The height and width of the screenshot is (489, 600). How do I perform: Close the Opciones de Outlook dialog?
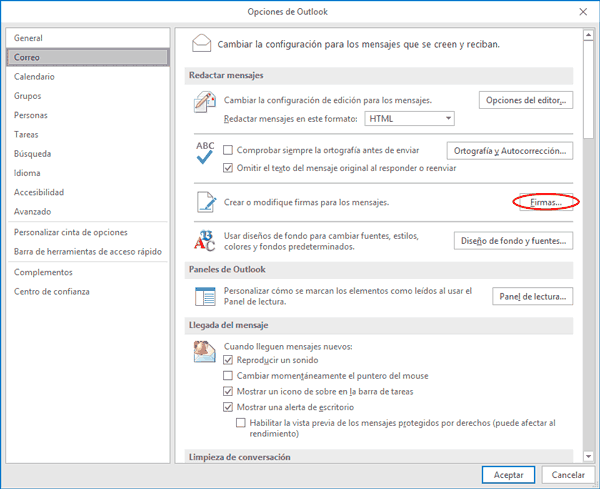(x=583, y=12)
